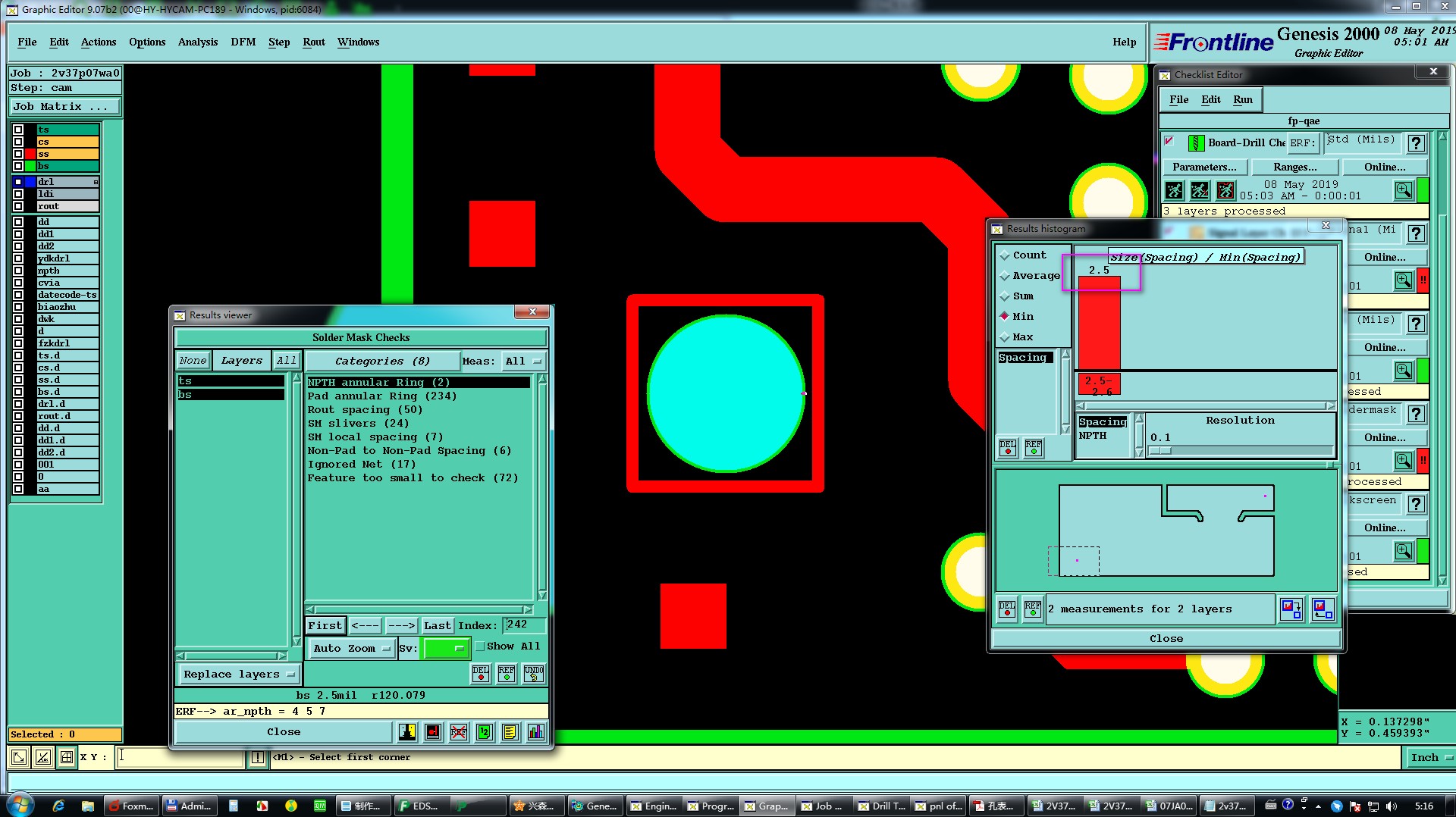This screenshot has width=1456, height=817.
Task: Open Board-Drill Check results magnifier
Action: [1404, 190]
